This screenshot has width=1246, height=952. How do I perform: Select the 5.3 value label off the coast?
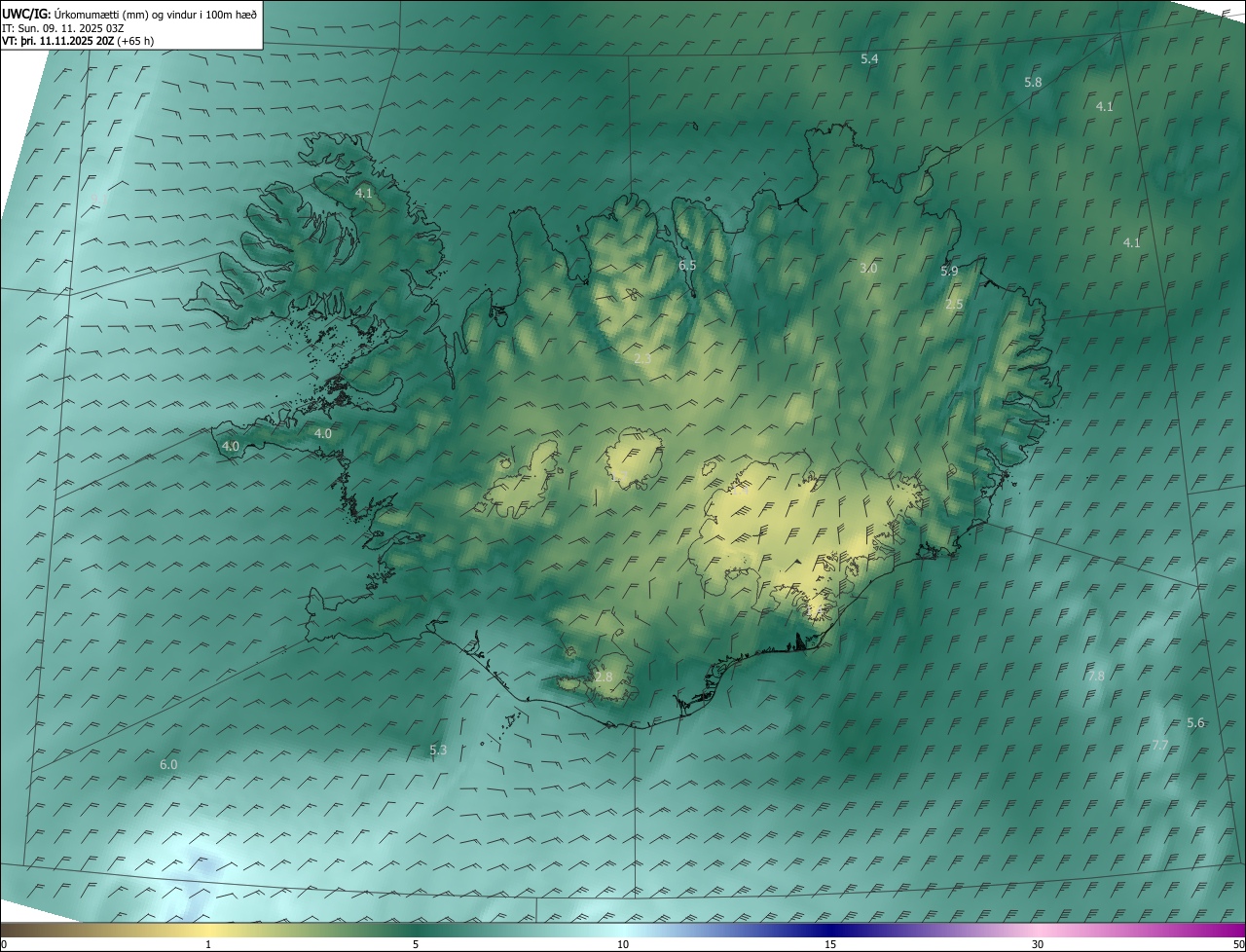tap(438, 750)
